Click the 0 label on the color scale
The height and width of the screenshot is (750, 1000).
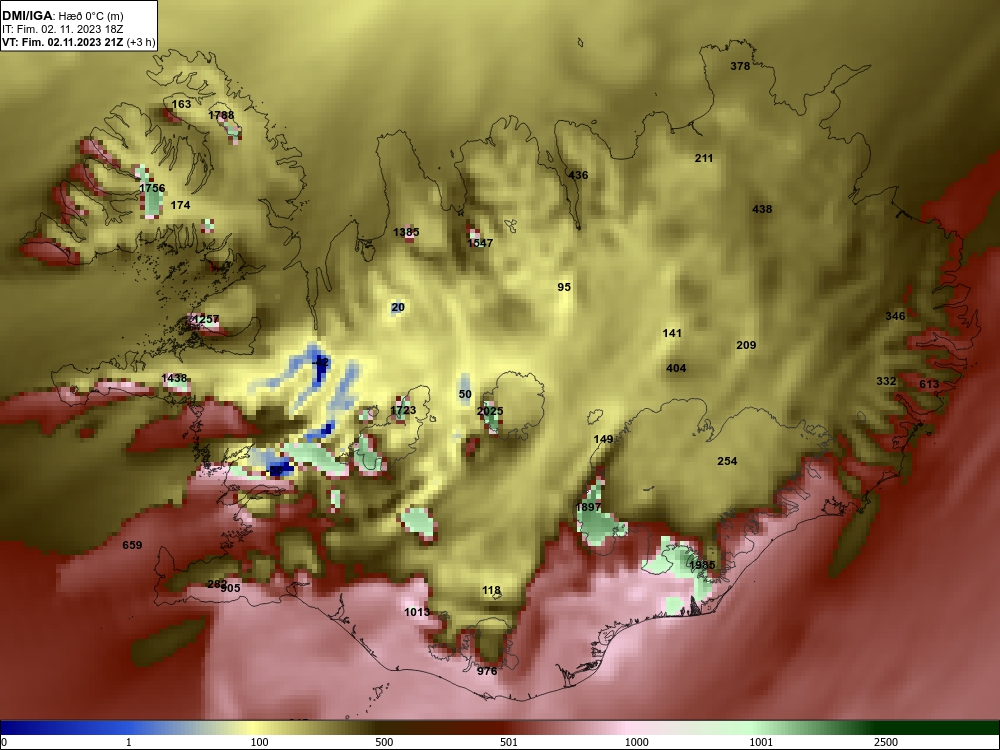tap(4, 742)
